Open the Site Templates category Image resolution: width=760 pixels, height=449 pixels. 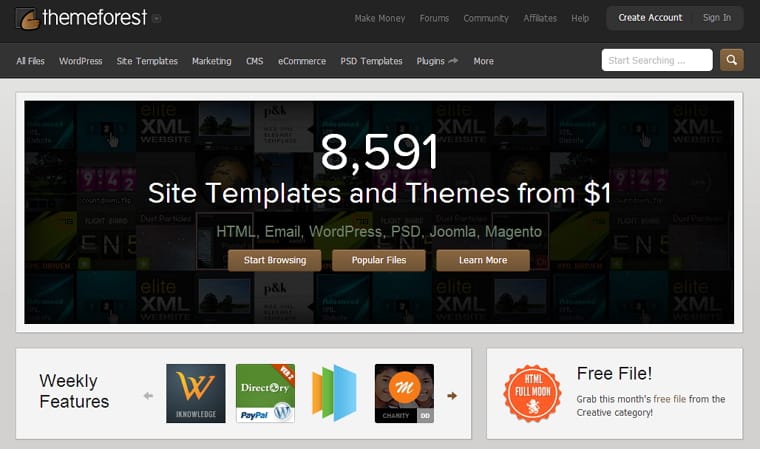(147, 61)
